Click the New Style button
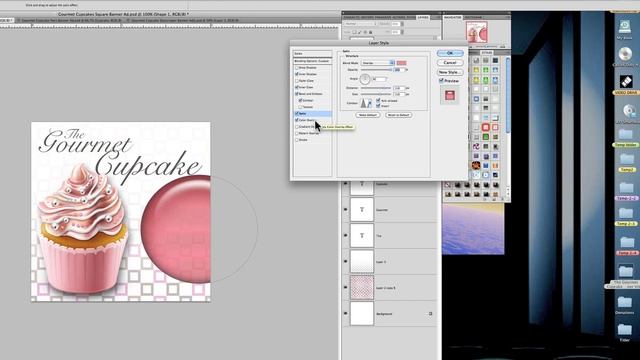Screen dimensions: 640x360 (x=450, y=72)
